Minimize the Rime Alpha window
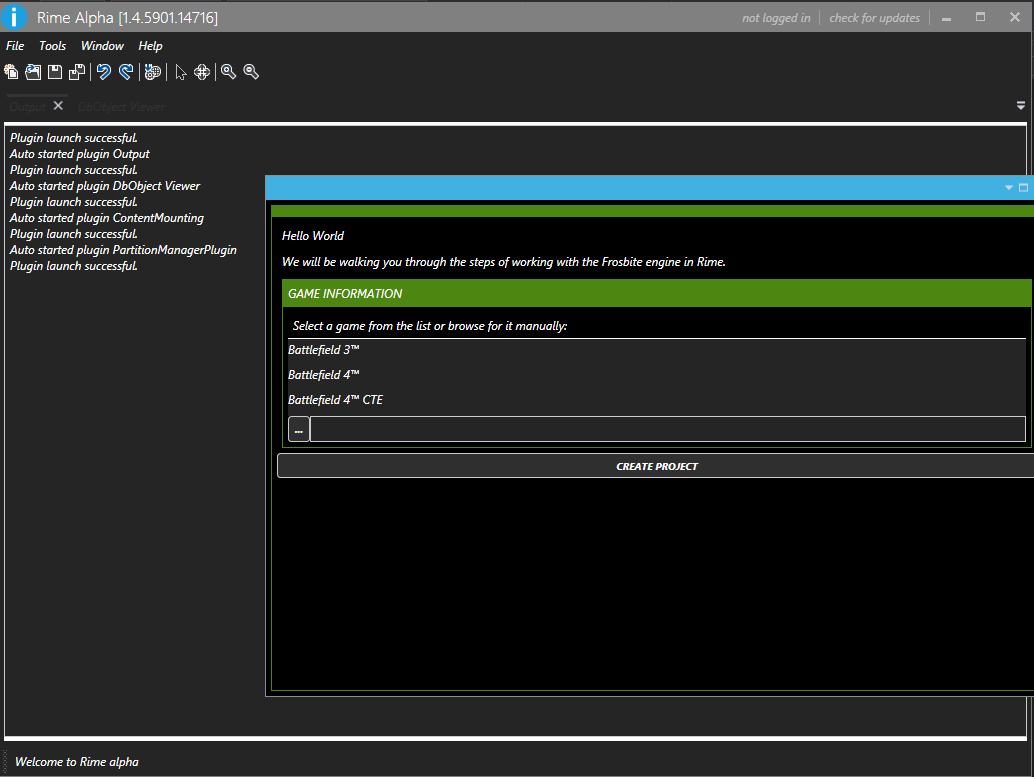This screenshot has height=777, width=1034. (x=946, y=18)
